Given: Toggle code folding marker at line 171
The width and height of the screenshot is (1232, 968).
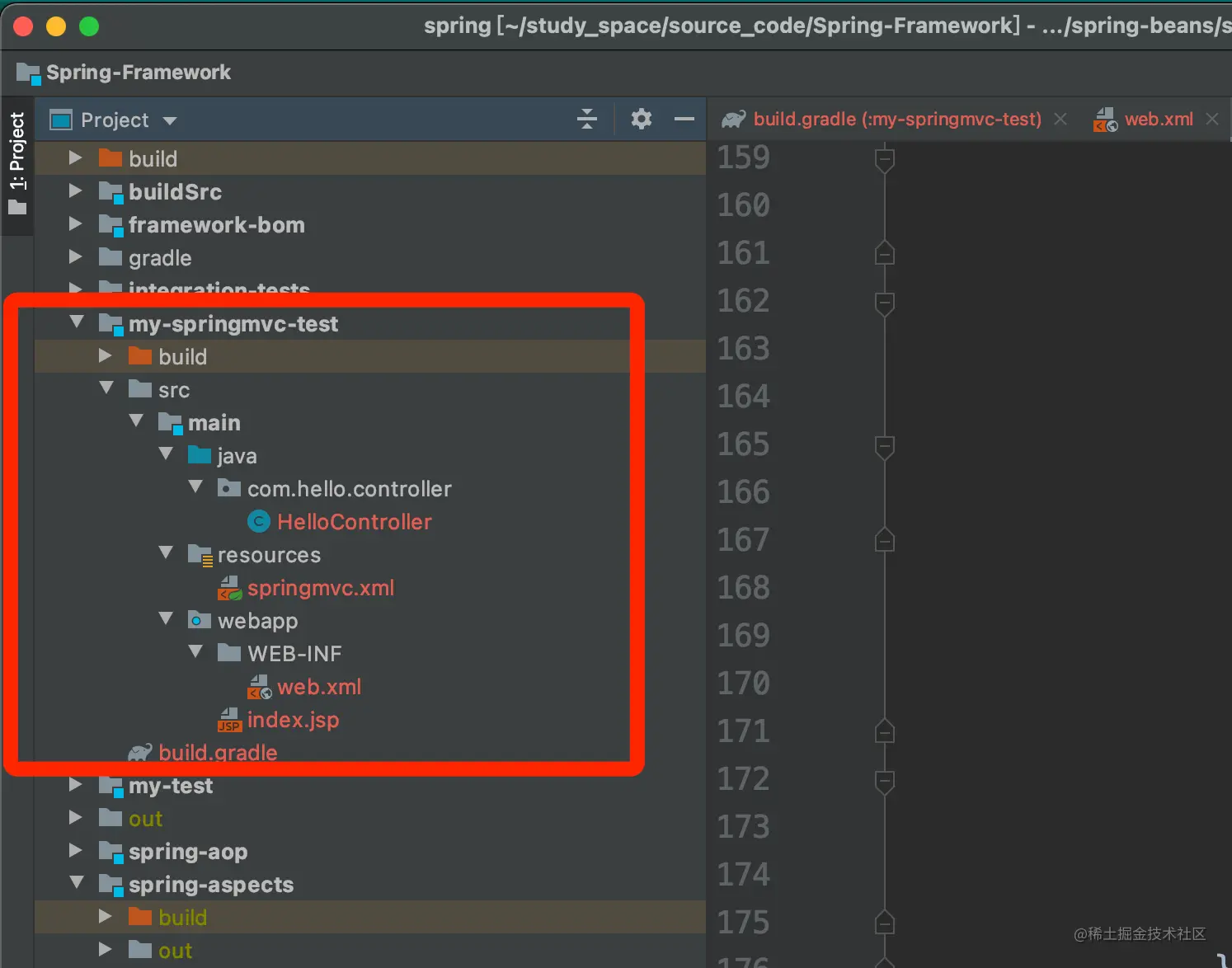Looking at the screenshot, I should click(x=885, y=731).
